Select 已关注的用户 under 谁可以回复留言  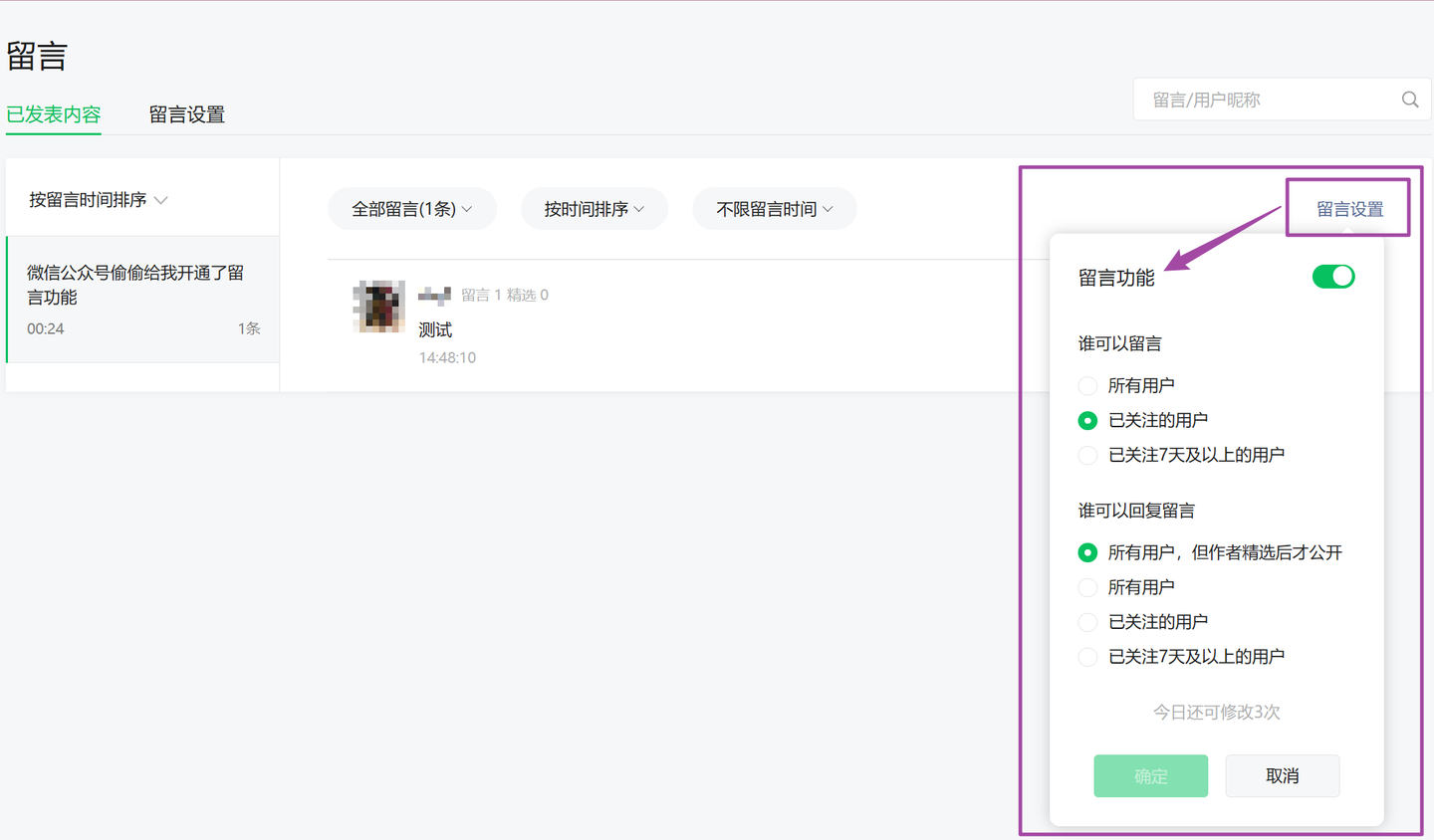1088,622
